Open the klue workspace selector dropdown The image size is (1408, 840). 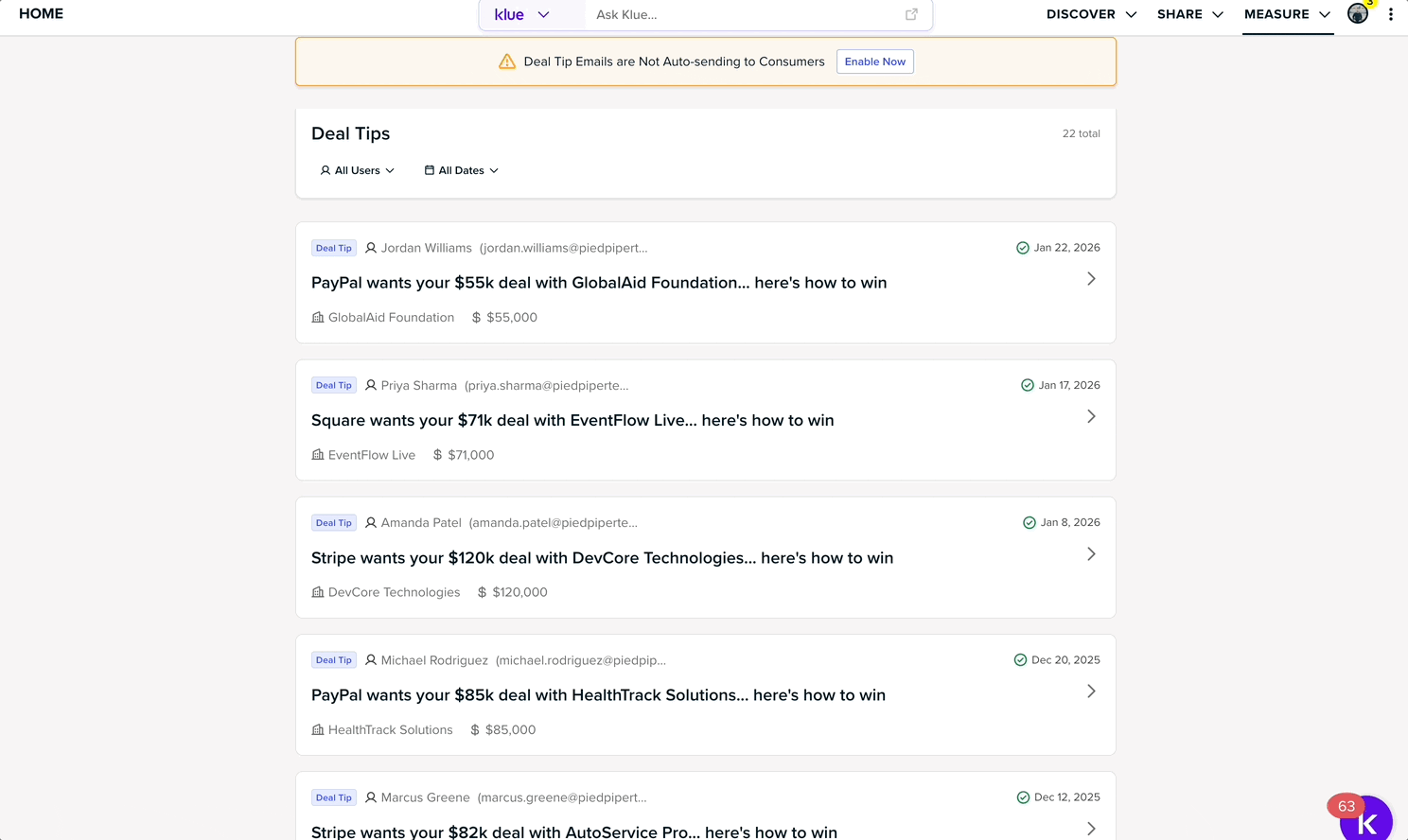pyautogui.click(x=522, y=14)
